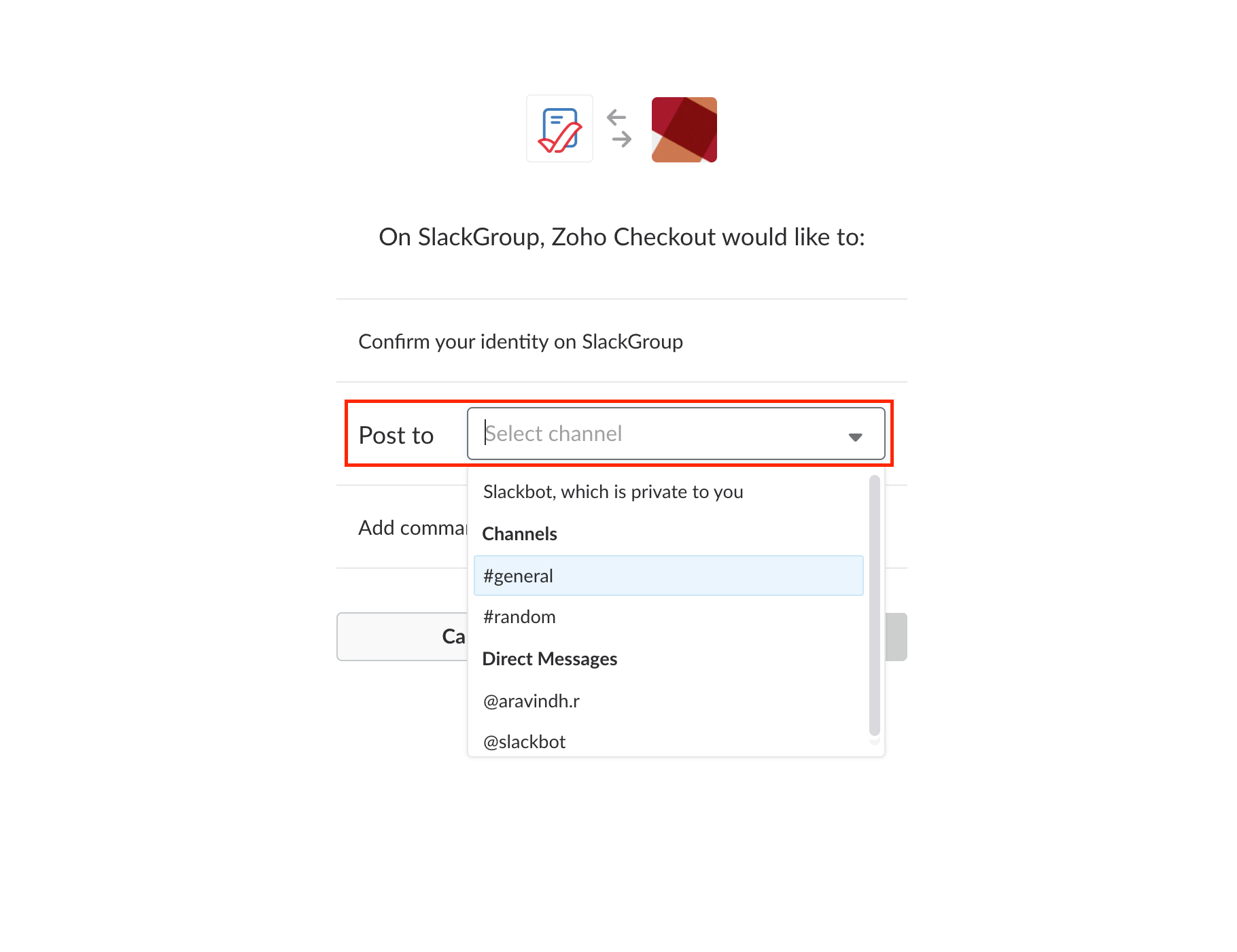Click Confirm your identity on SlackGroup row

point(621,341)
